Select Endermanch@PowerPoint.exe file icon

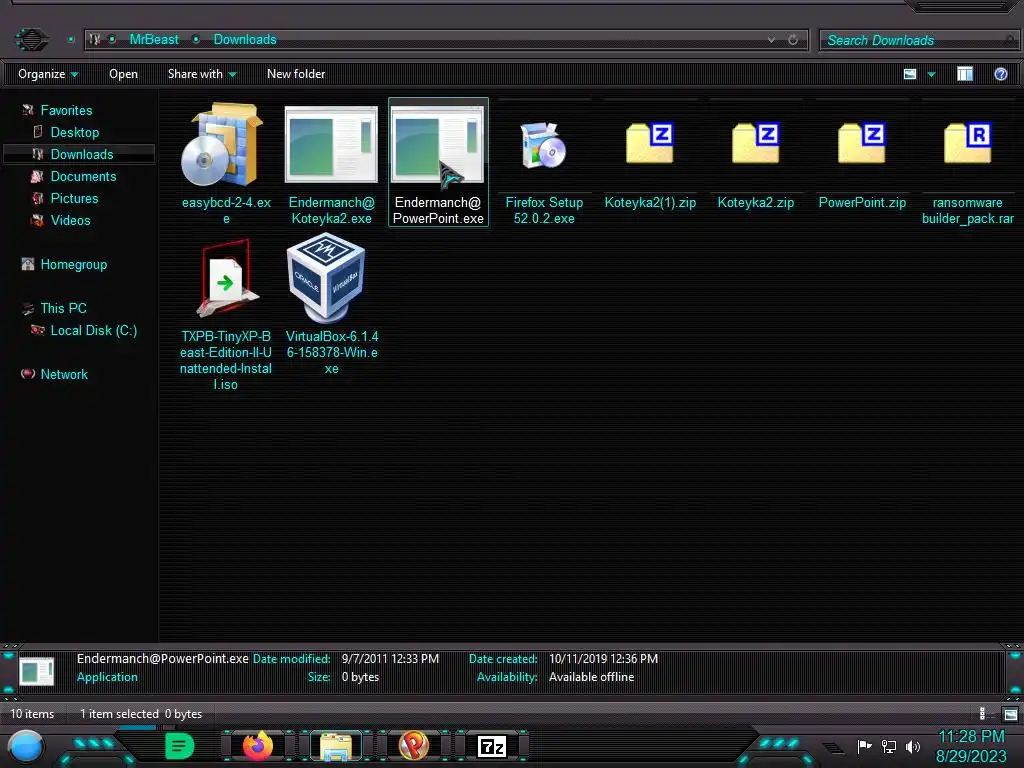click(438, 144)
